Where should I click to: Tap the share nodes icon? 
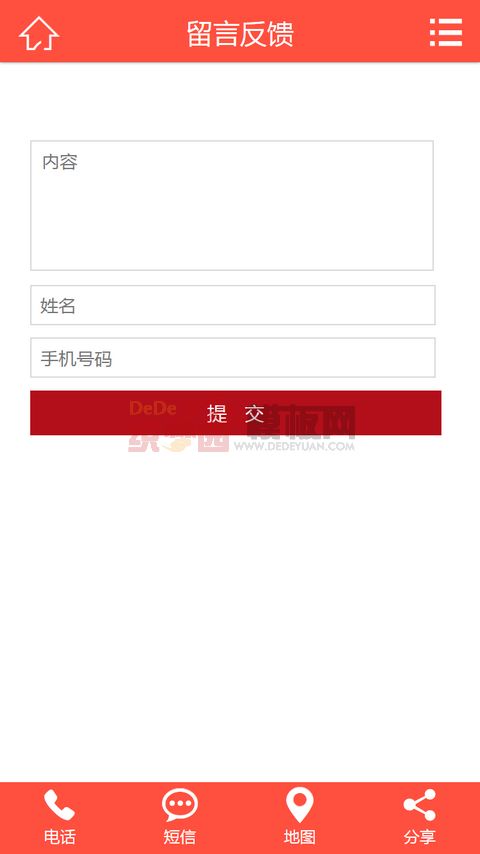420,805
